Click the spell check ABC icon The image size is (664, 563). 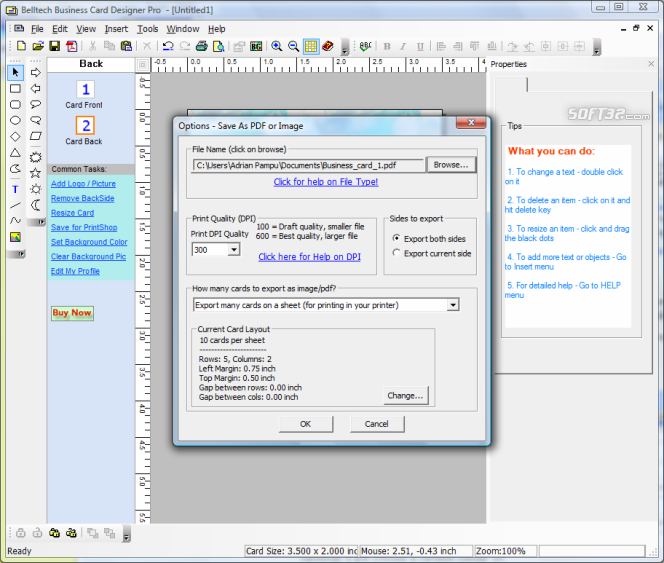click(365, 46)
